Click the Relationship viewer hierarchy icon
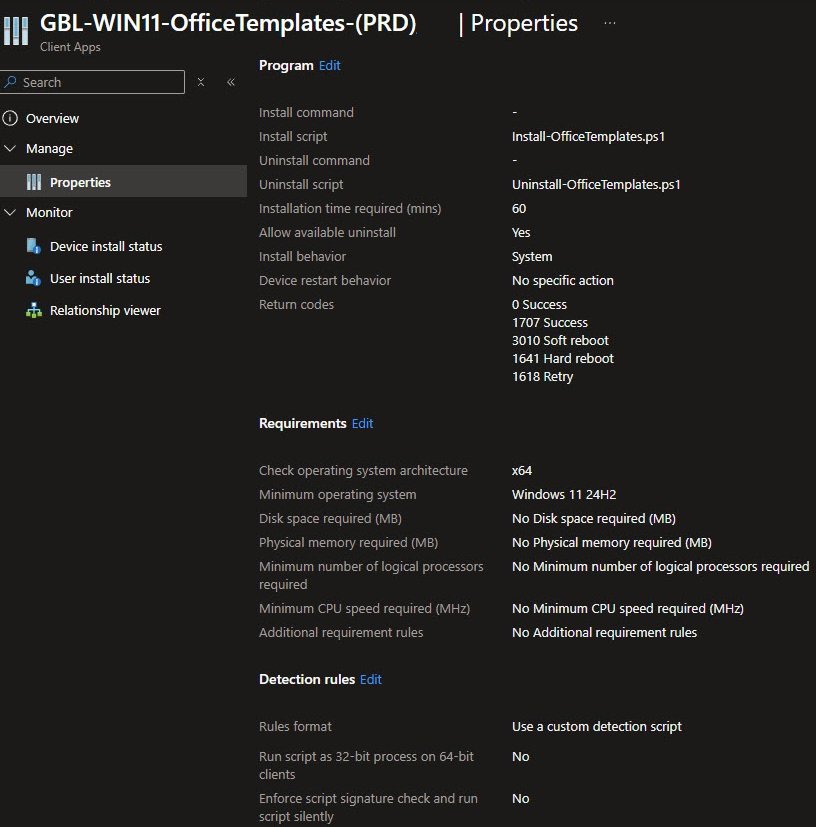This screenshot has height=827, width=816. click(34, 310)
